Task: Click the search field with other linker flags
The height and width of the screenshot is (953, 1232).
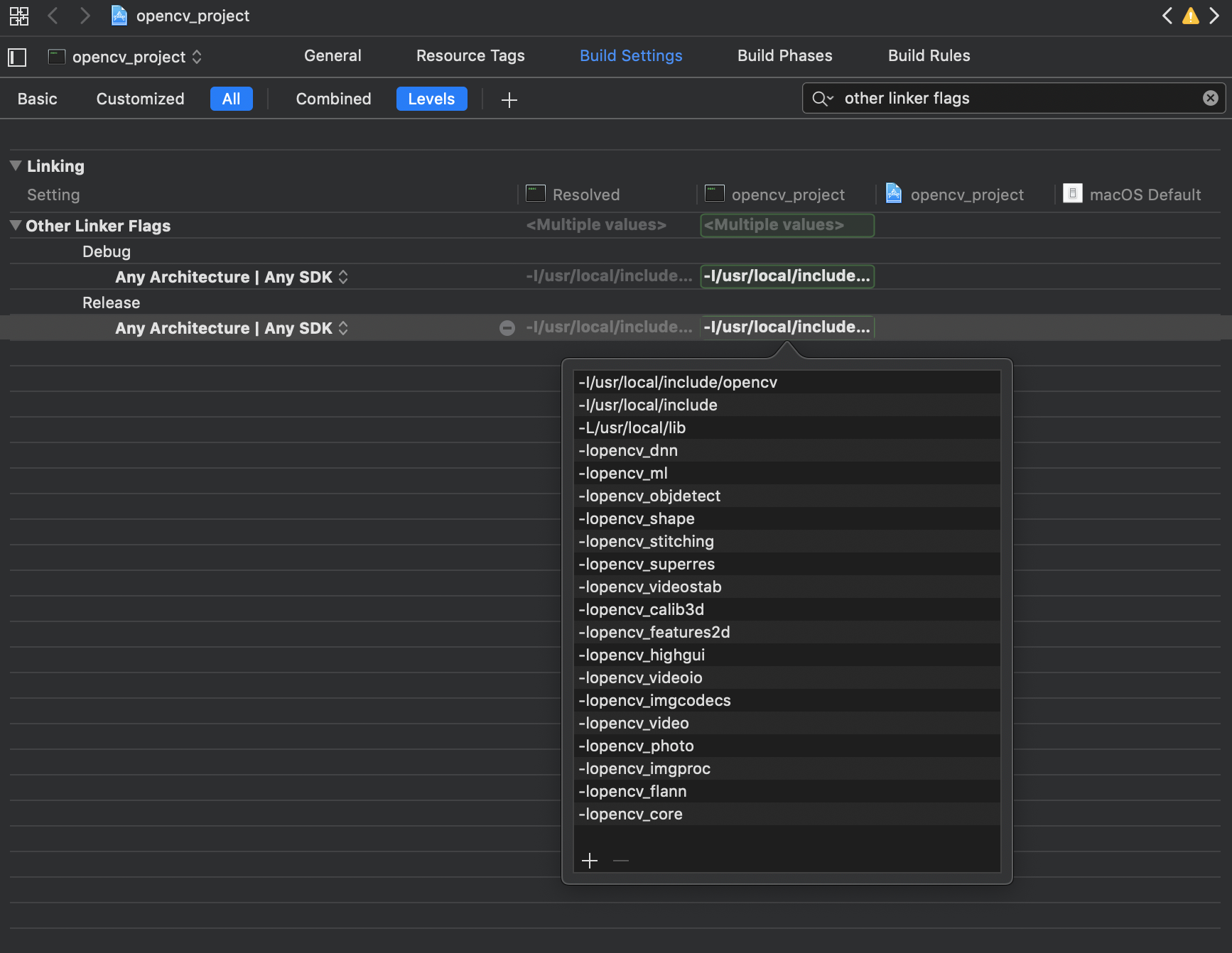Action: (x=1013, y=98)
